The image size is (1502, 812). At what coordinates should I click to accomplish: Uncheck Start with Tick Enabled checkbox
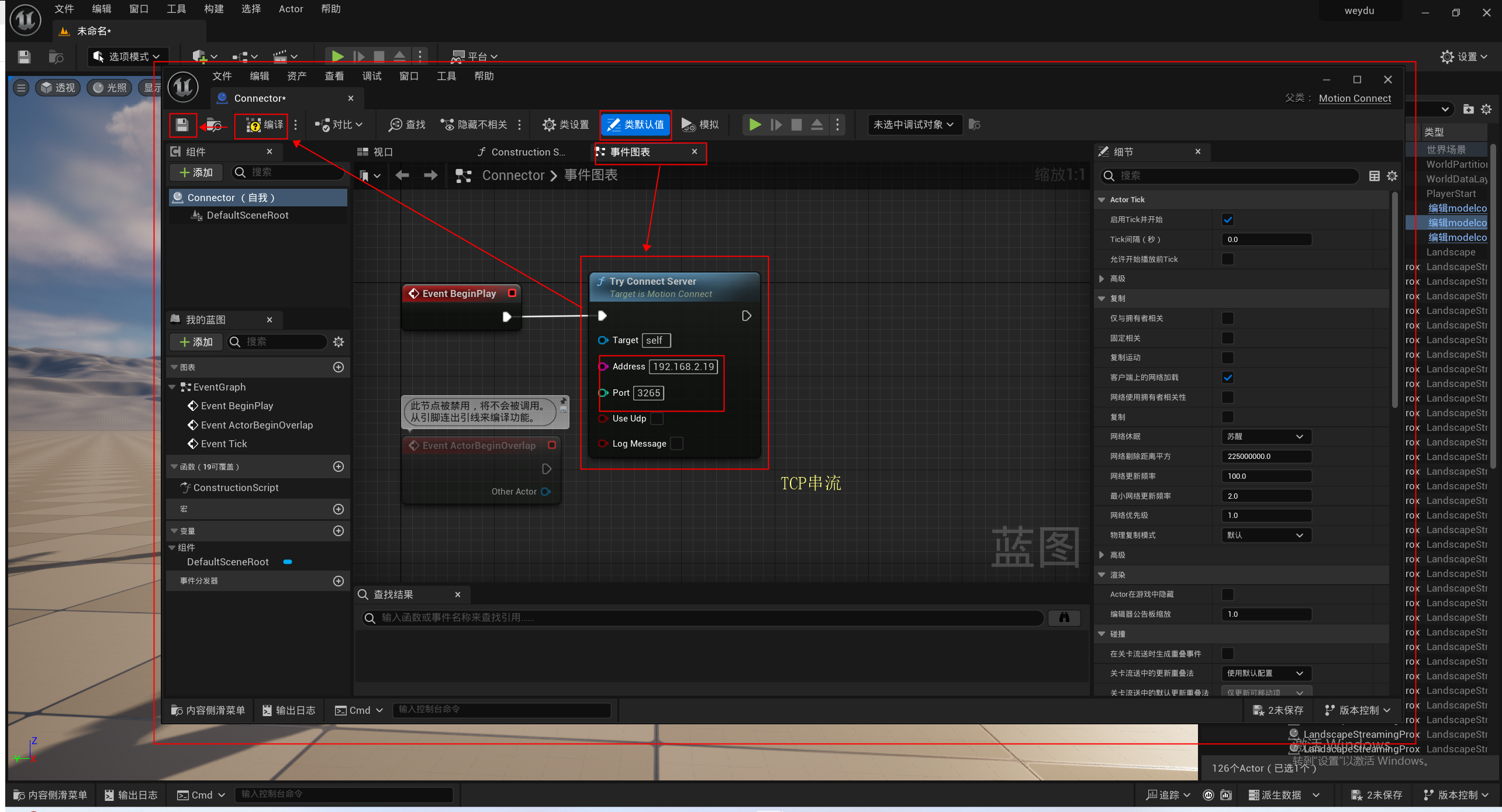1228,220
